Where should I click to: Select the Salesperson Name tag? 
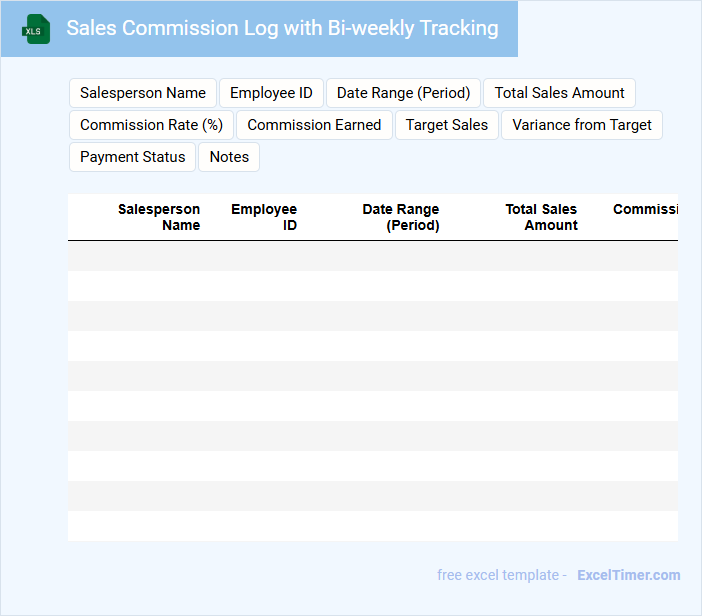143,93
